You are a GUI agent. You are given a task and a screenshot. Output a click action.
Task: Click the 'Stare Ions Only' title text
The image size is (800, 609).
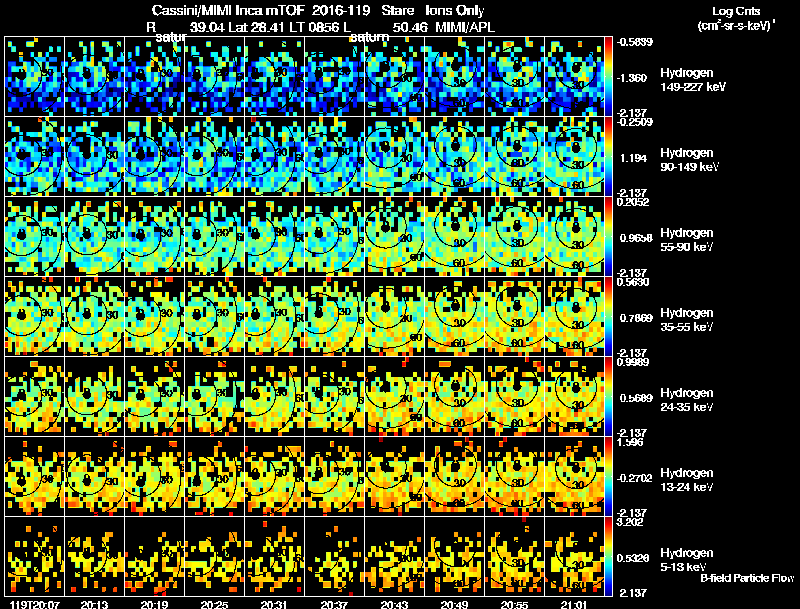click(x=433, y=10)
